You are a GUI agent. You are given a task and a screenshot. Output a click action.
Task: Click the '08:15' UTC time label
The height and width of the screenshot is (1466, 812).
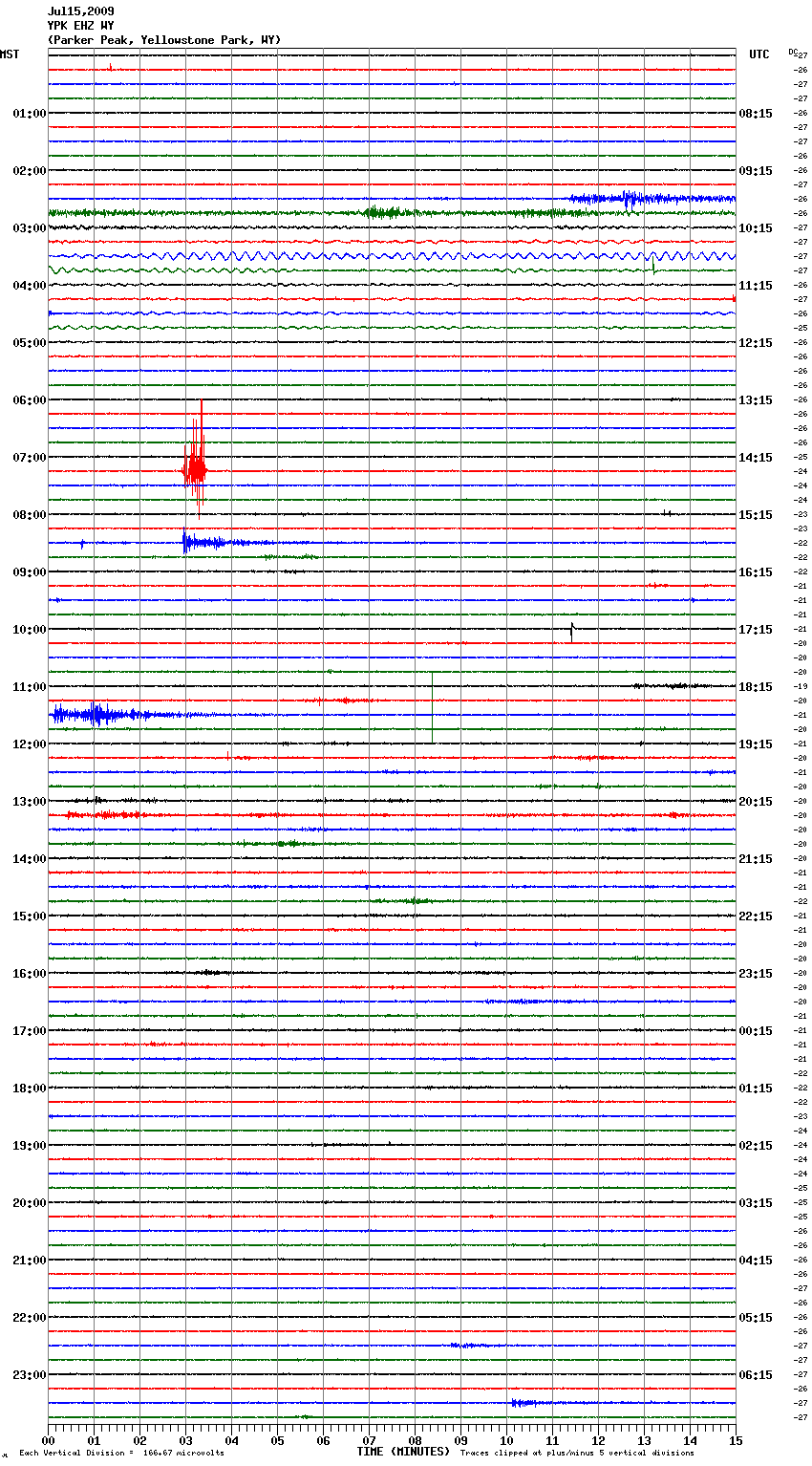tap(756, 114)
